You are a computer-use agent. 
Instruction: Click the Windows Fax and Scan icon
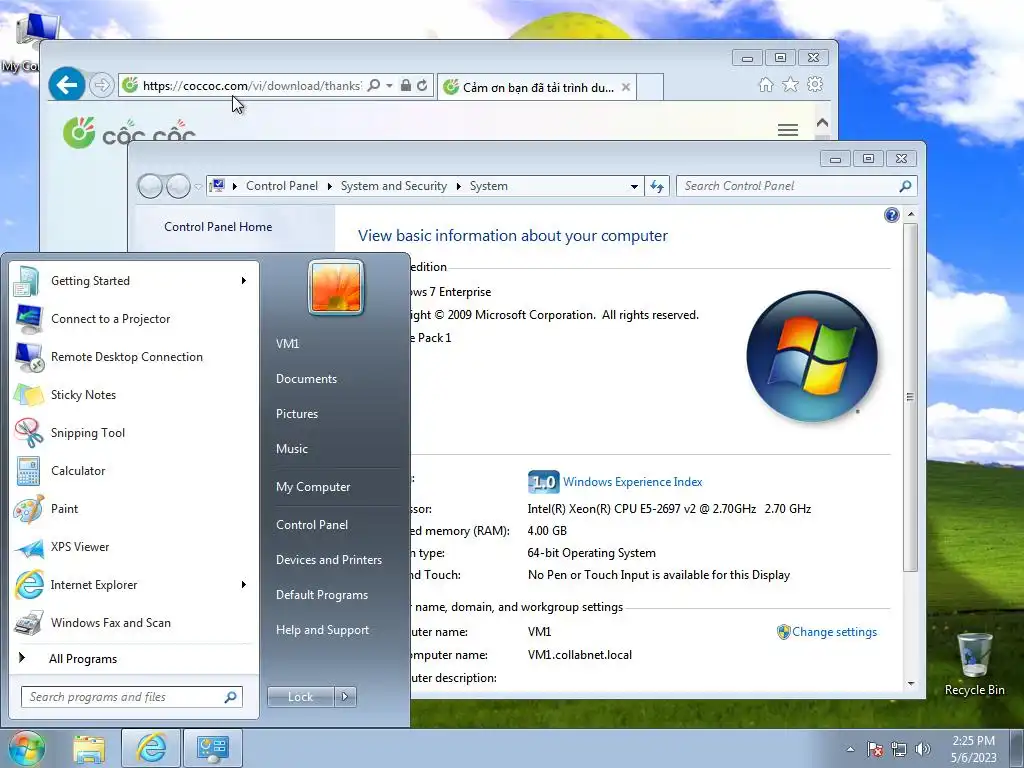(28, 623)
